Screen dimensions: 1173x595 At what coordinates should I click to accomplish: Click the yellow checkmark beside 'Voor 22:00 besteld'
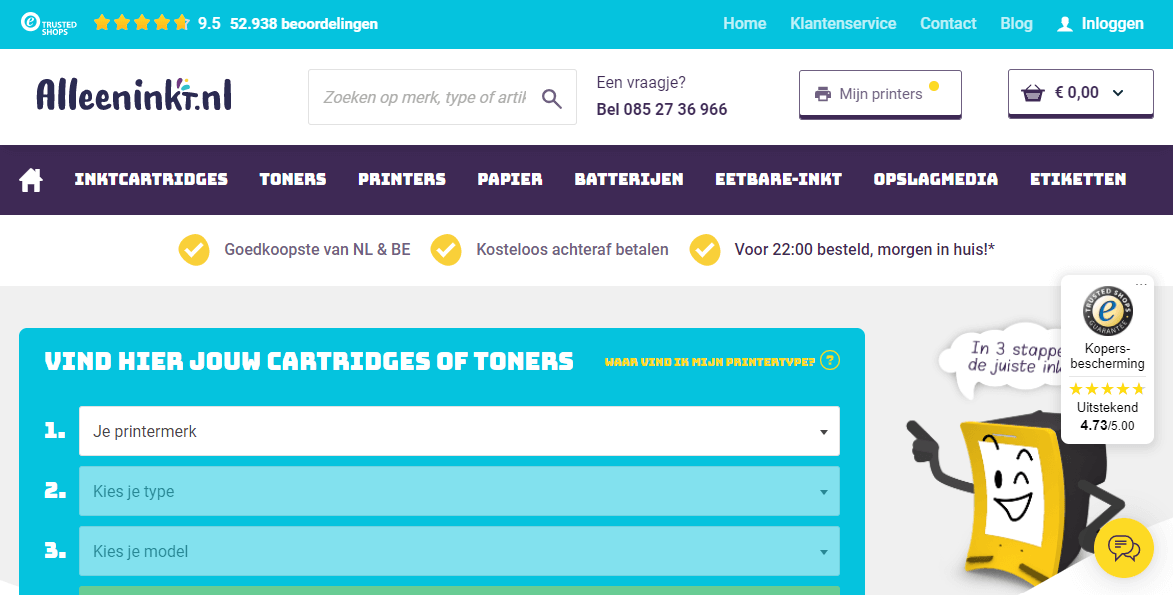[x=705, y=250]
